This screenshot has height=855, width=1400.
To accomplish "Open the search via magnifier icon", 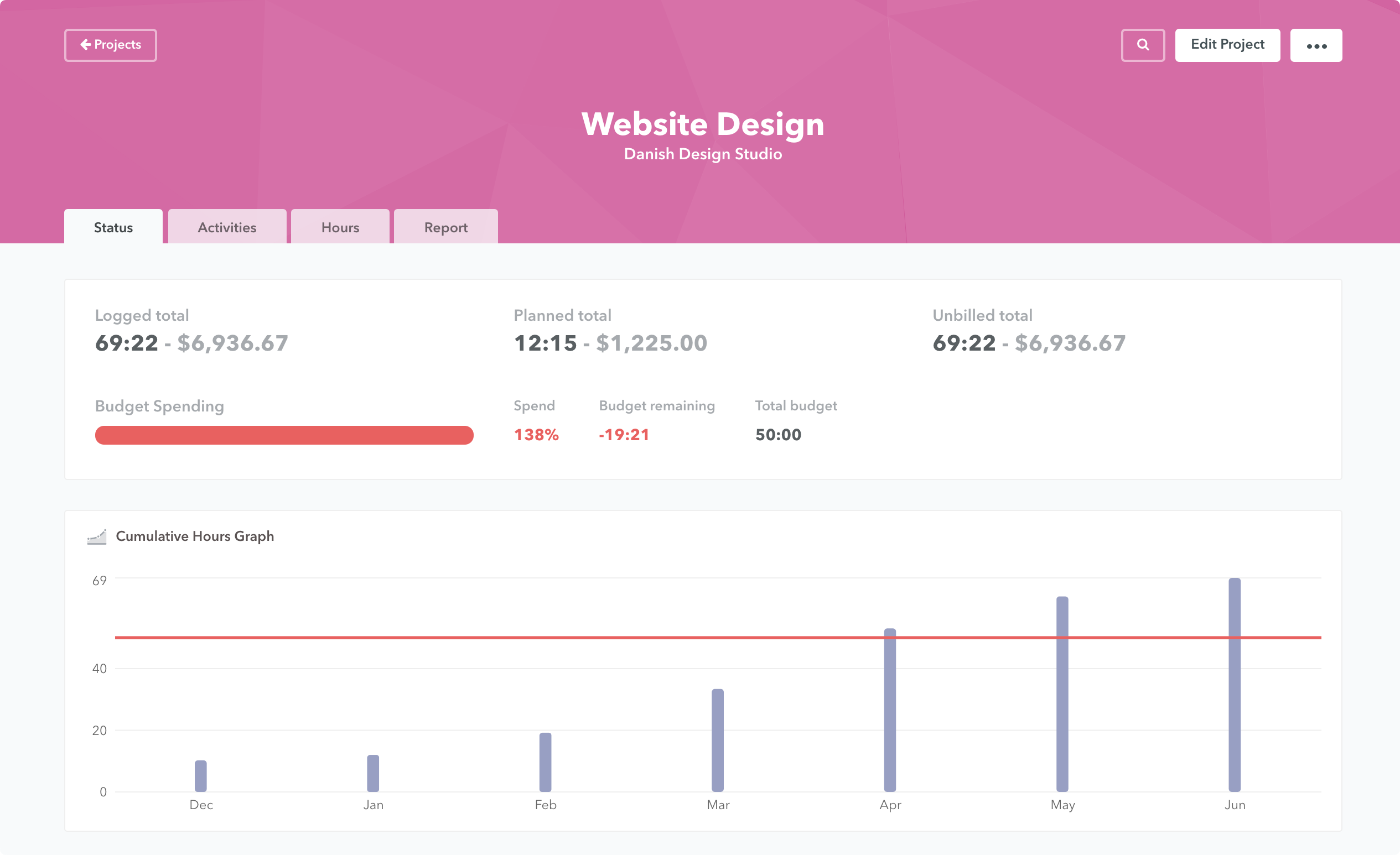I will tap(1142, 45).
